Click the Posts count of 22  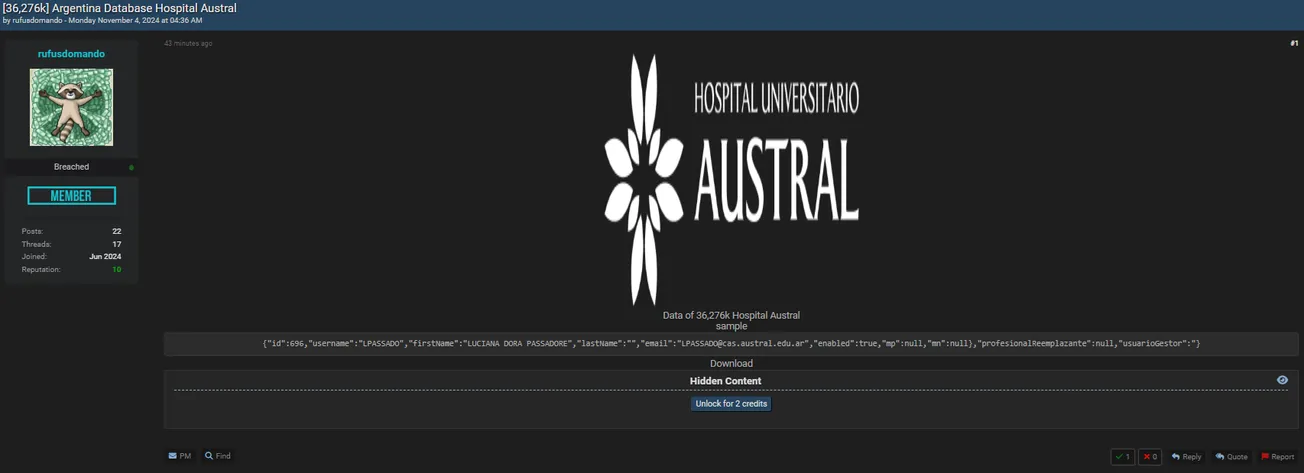tap(116, 231)
